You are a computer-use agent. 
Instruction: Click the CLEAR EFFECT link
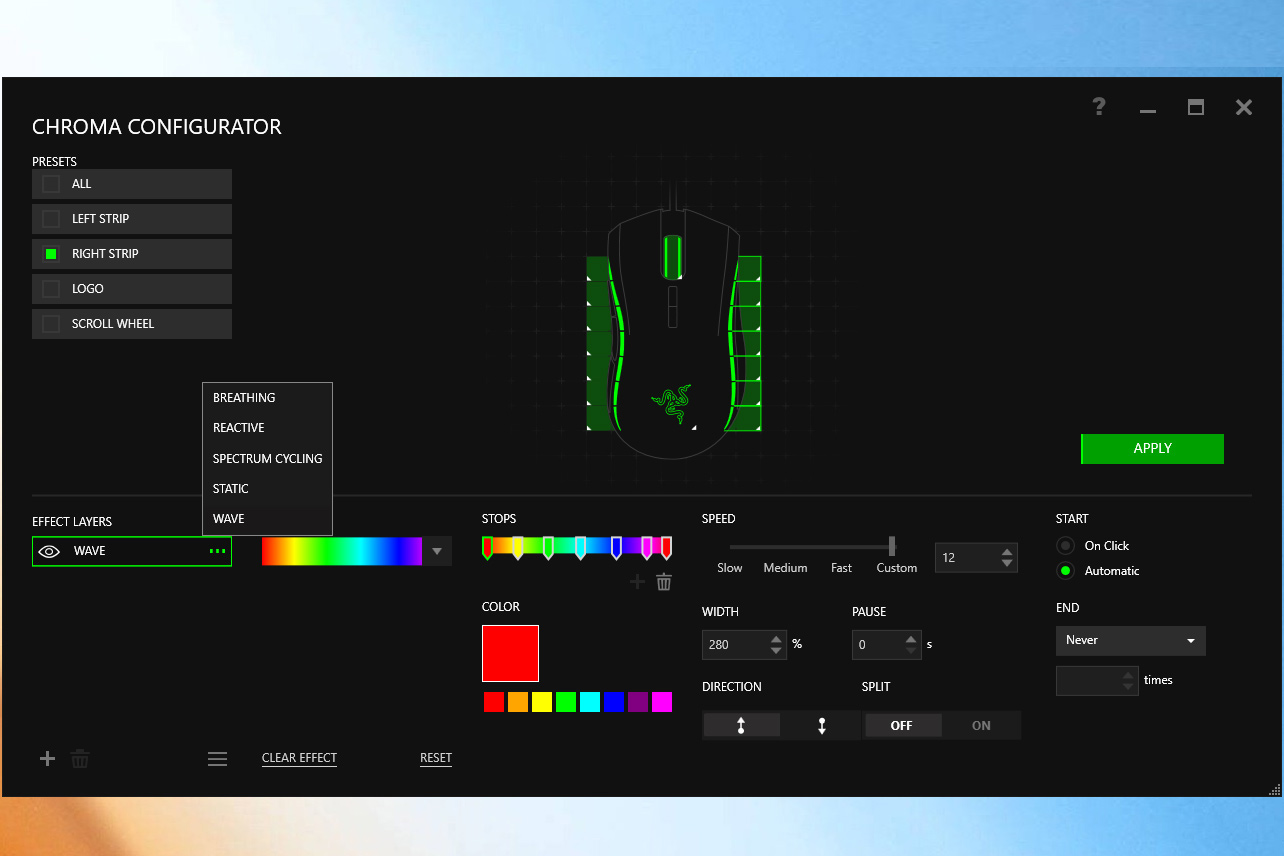[299, 758]
